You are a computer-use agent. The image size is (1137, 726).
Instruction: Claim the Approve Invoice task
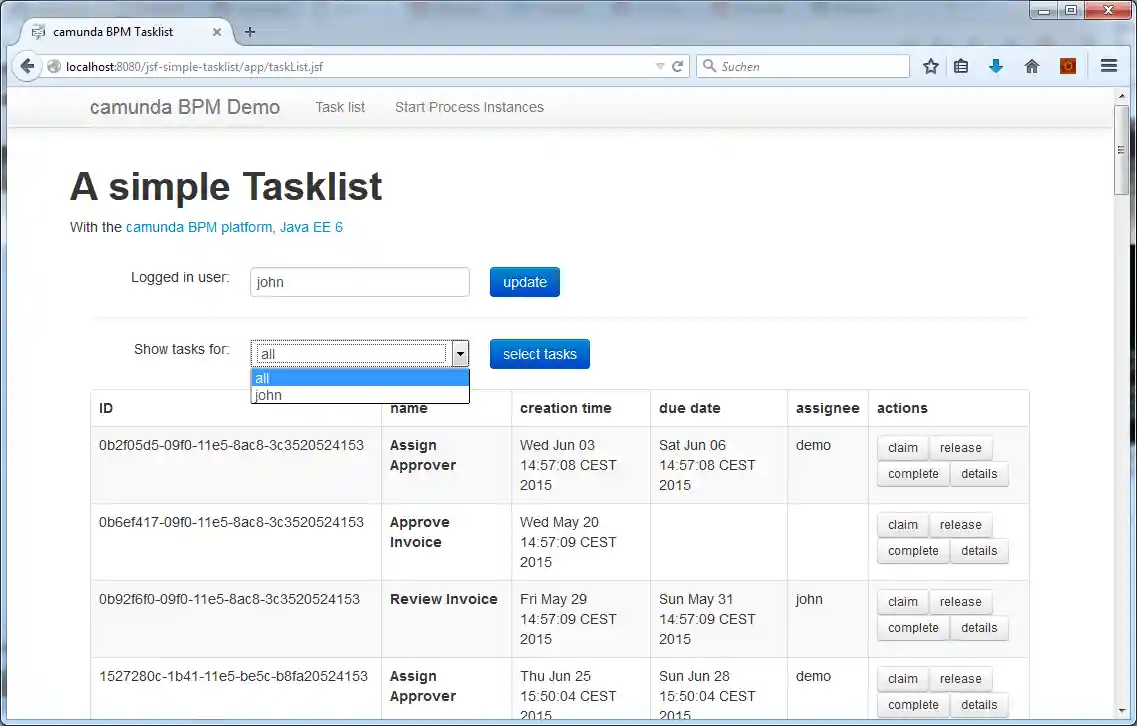click(902, 525)
